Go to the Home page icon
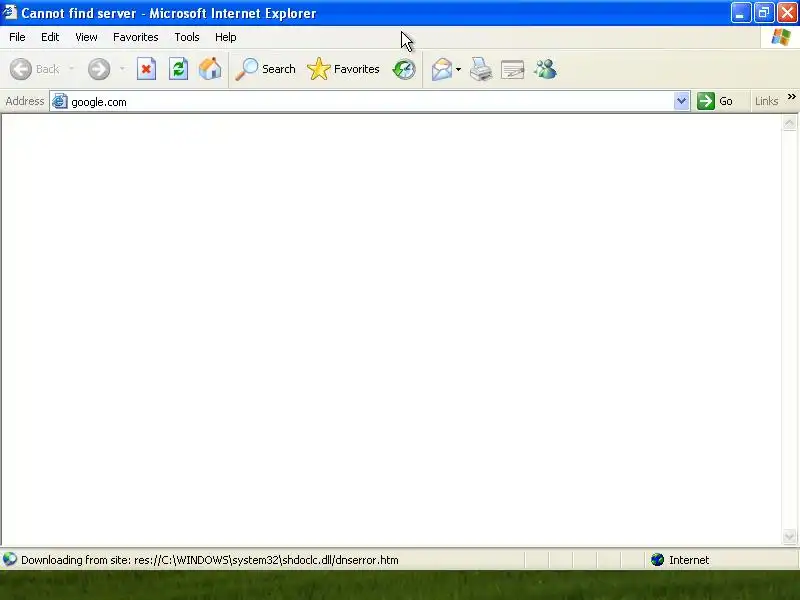Viewport: 800px width, 600px height. click(x=210, y=69)
